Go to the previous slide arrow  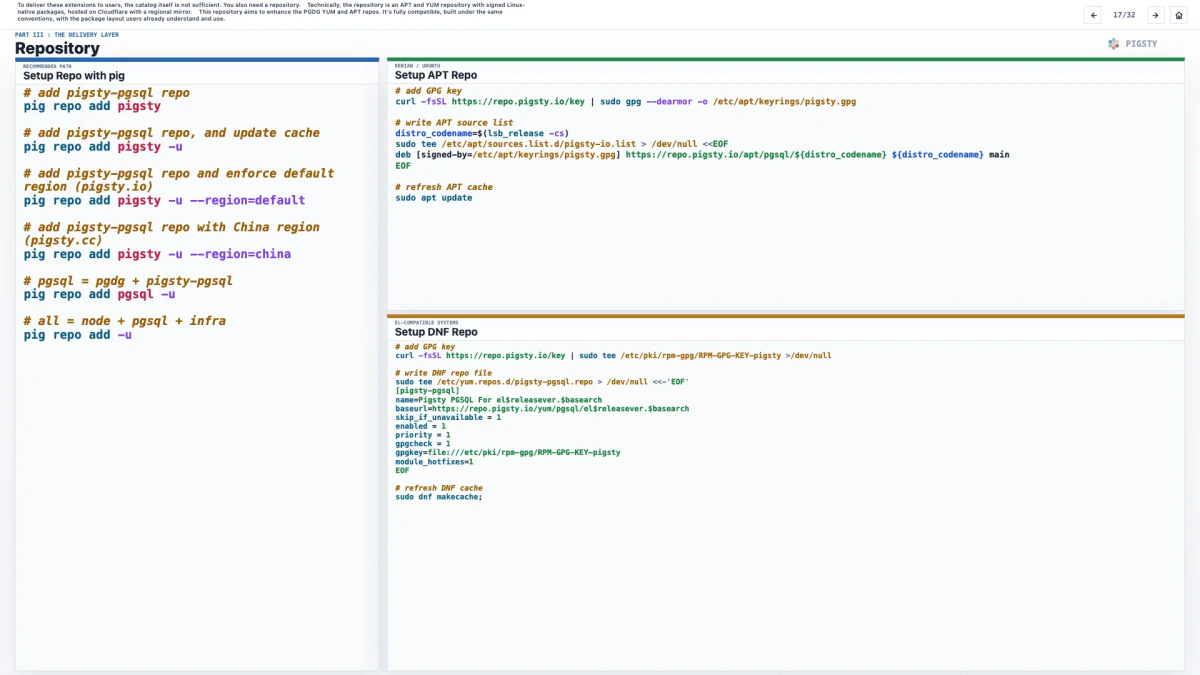point(1093,15)
